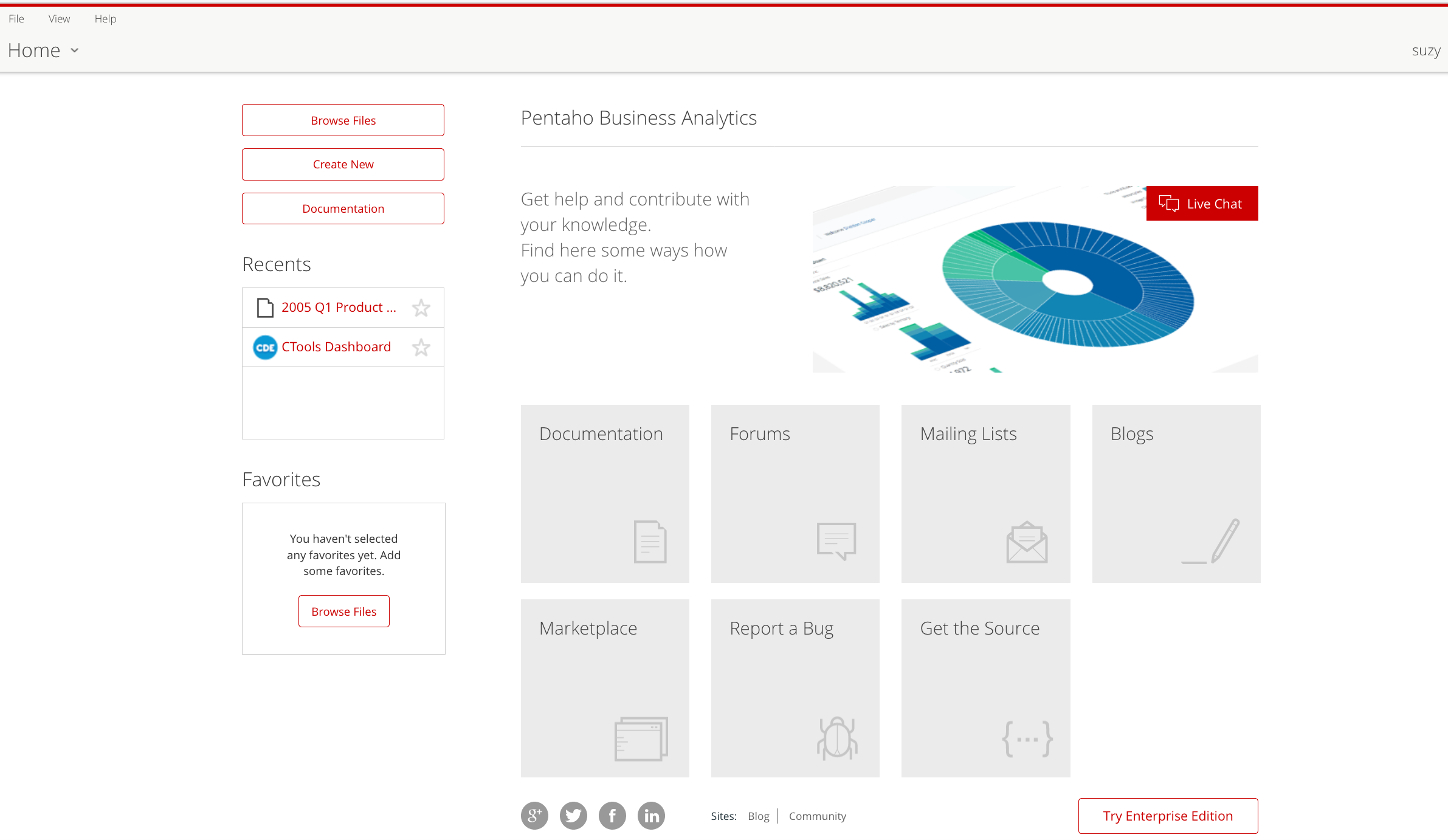Viewport: 1448px width, 840px height.
Task: Click the Get the Source tile heading
Action: [x=979, y=628]
